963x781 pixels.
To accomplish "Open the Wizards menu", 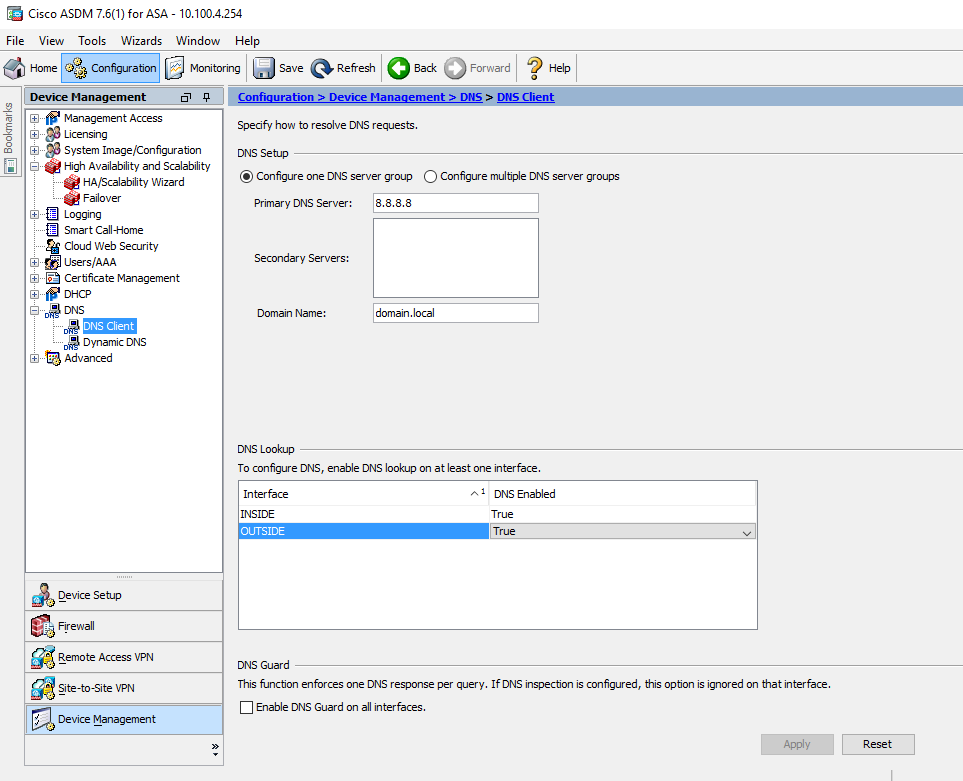I will click(x=141, y=41).
